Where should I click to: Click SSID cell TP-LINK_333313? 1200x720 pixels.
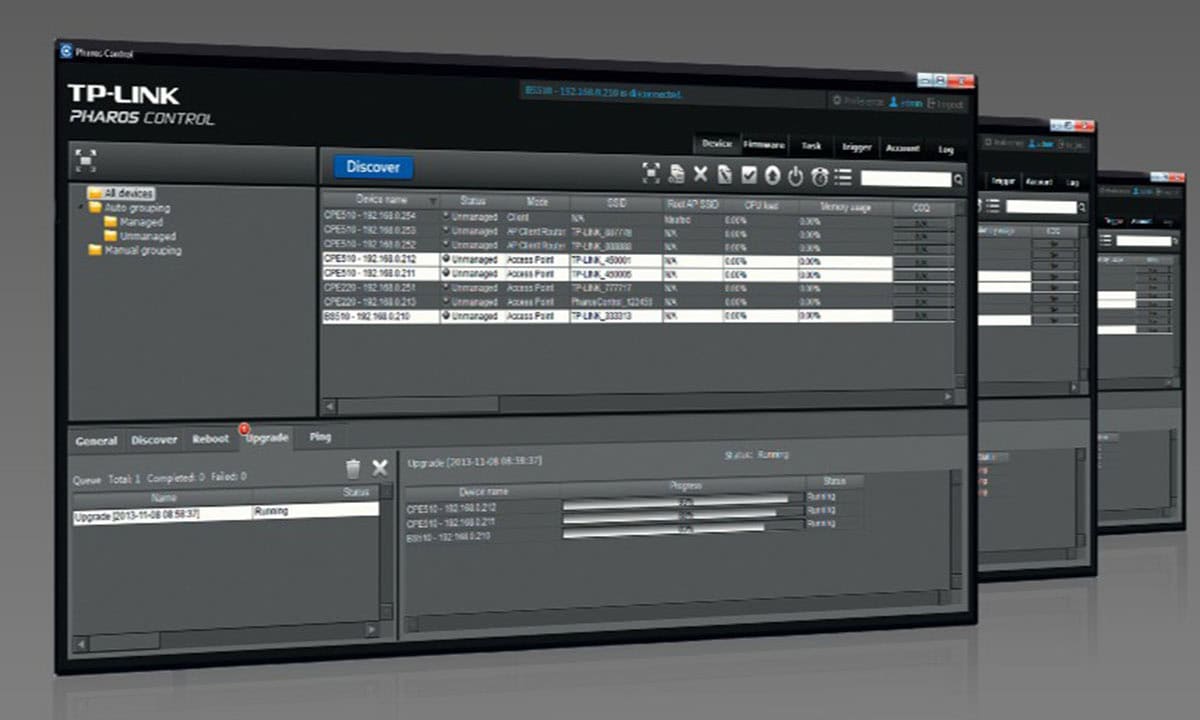pyautogui.click(x=616, y=315)
